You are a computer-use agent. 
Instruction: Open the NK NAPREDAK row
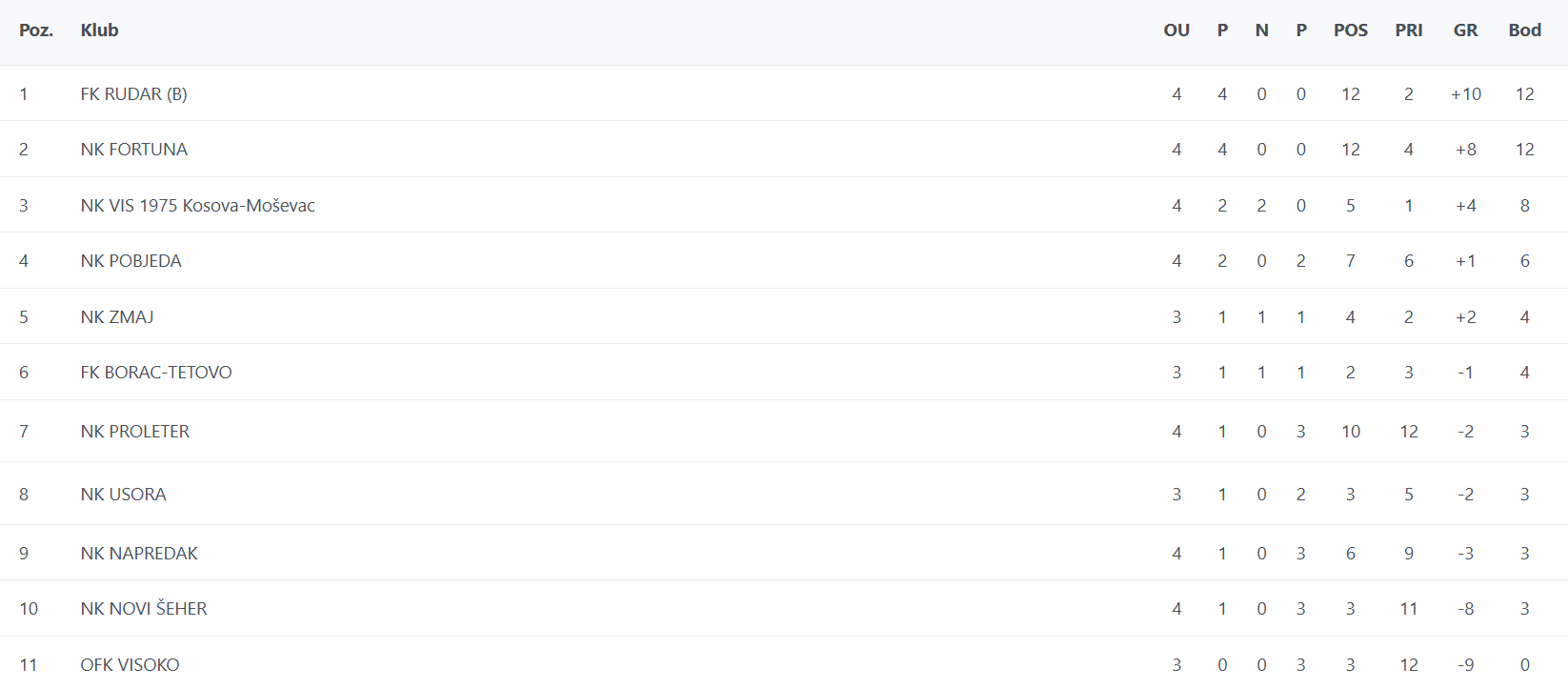click(x=139, y=554)
